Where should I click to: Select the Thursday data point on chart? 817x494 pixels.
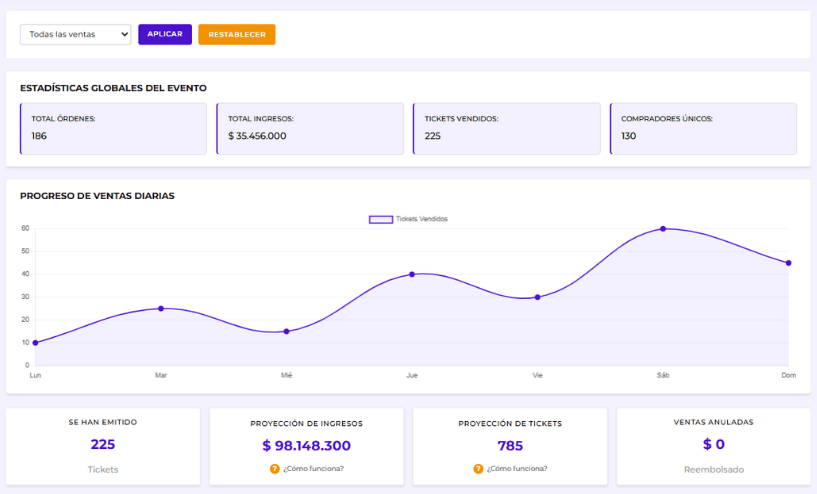click(412, 274)
